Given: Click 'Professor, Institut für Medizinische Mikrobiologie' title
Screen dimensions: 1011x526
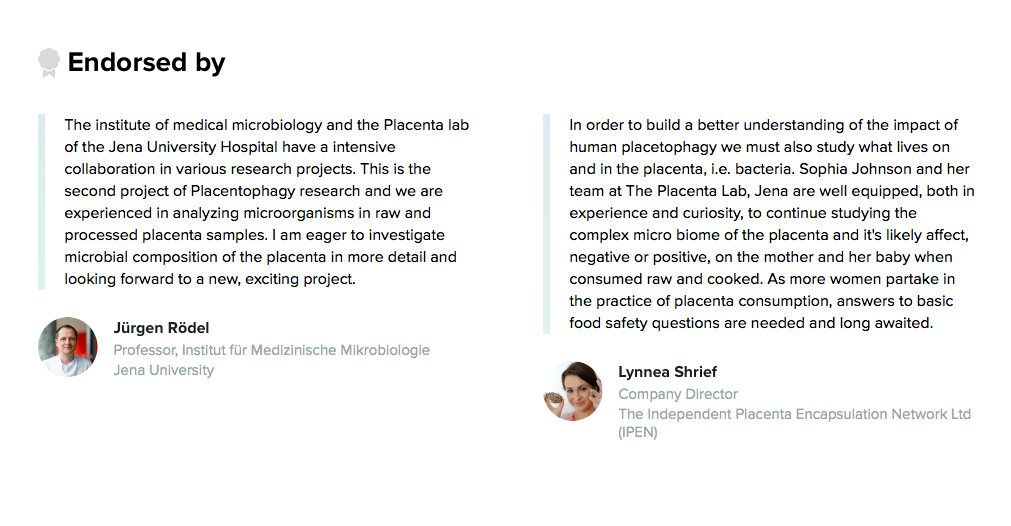Looking at the screenshot, I should click(x=271, y=350).
